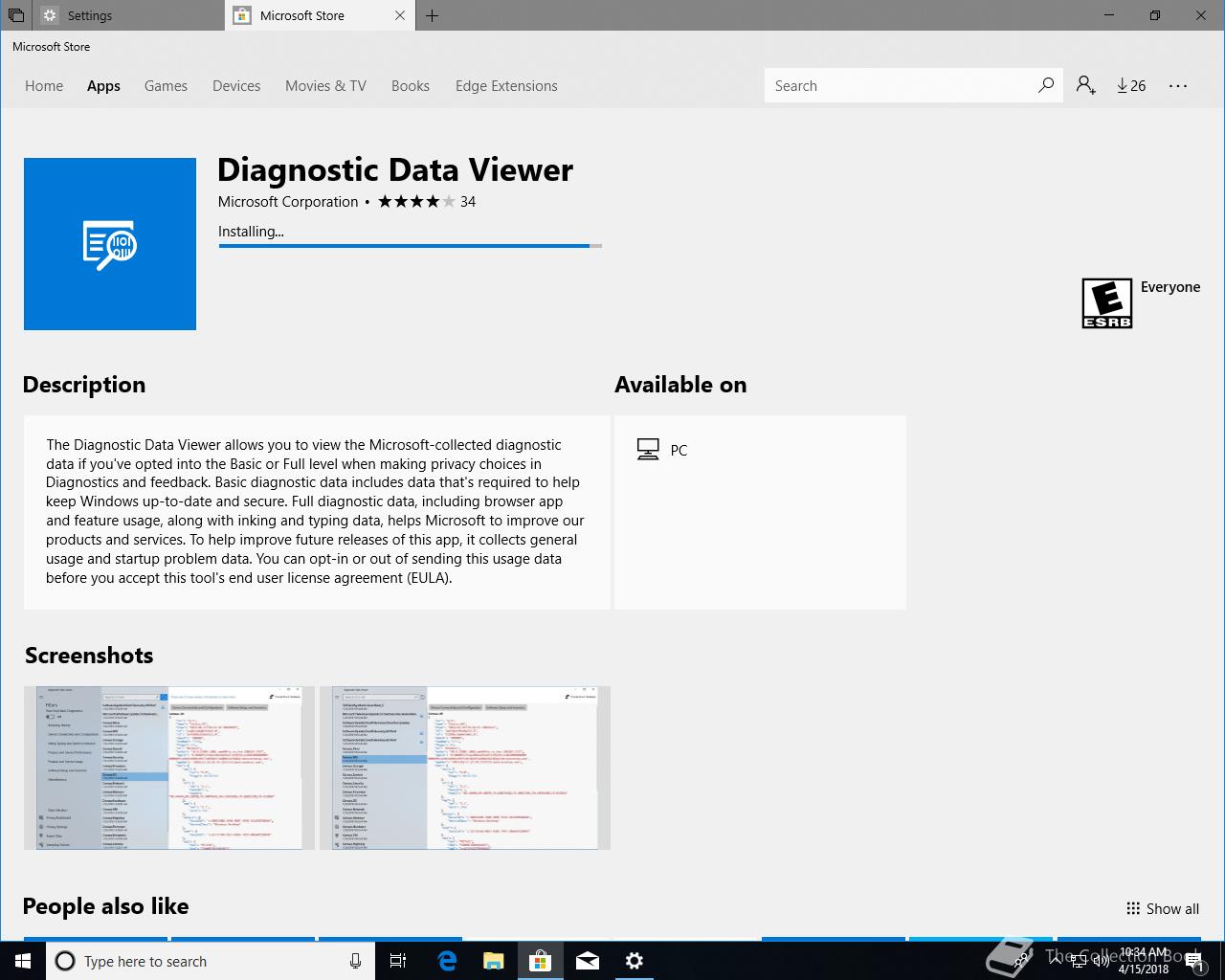Image resolution: width=1225 pixels, height=980 pixels.
Task: Click the Windows Start button
Action: point(23,961)
